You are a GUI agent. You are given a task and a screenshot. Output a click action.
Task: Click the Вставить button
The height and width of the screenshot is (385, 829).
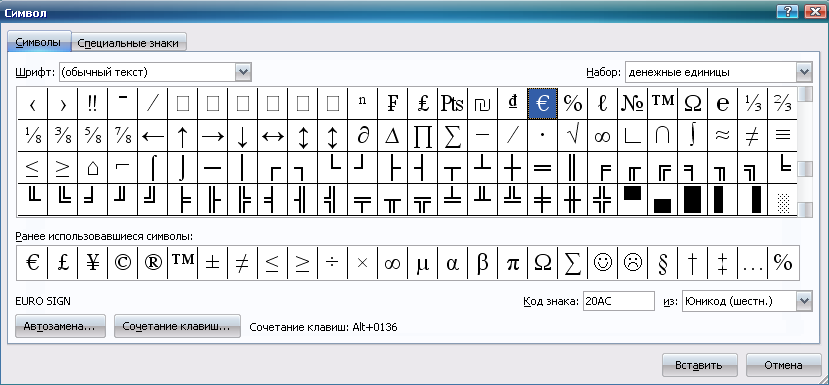[x=699, y=365]
